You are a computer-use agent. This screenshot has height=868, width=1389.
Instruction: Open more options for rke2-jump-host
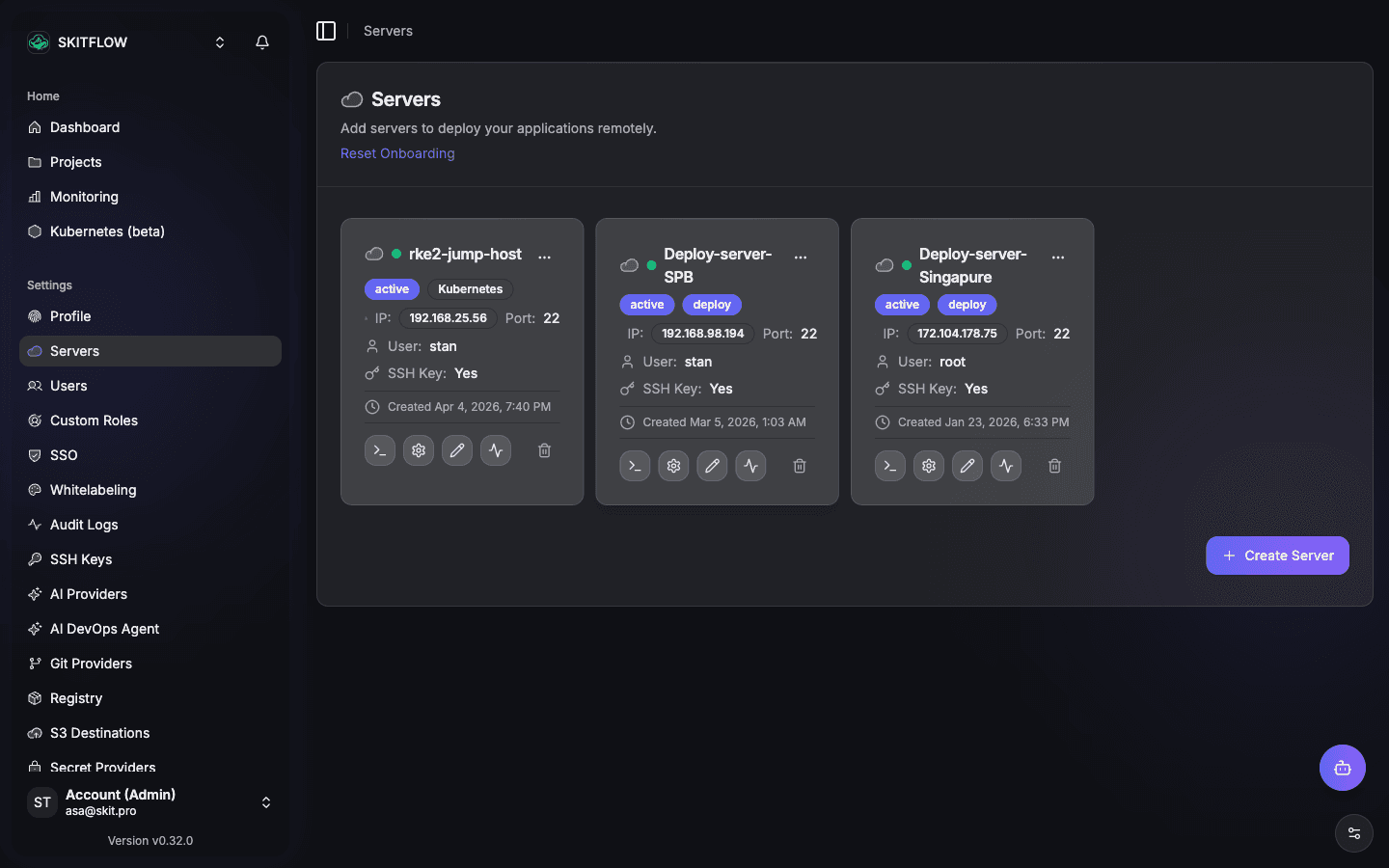tap(545, 257)
